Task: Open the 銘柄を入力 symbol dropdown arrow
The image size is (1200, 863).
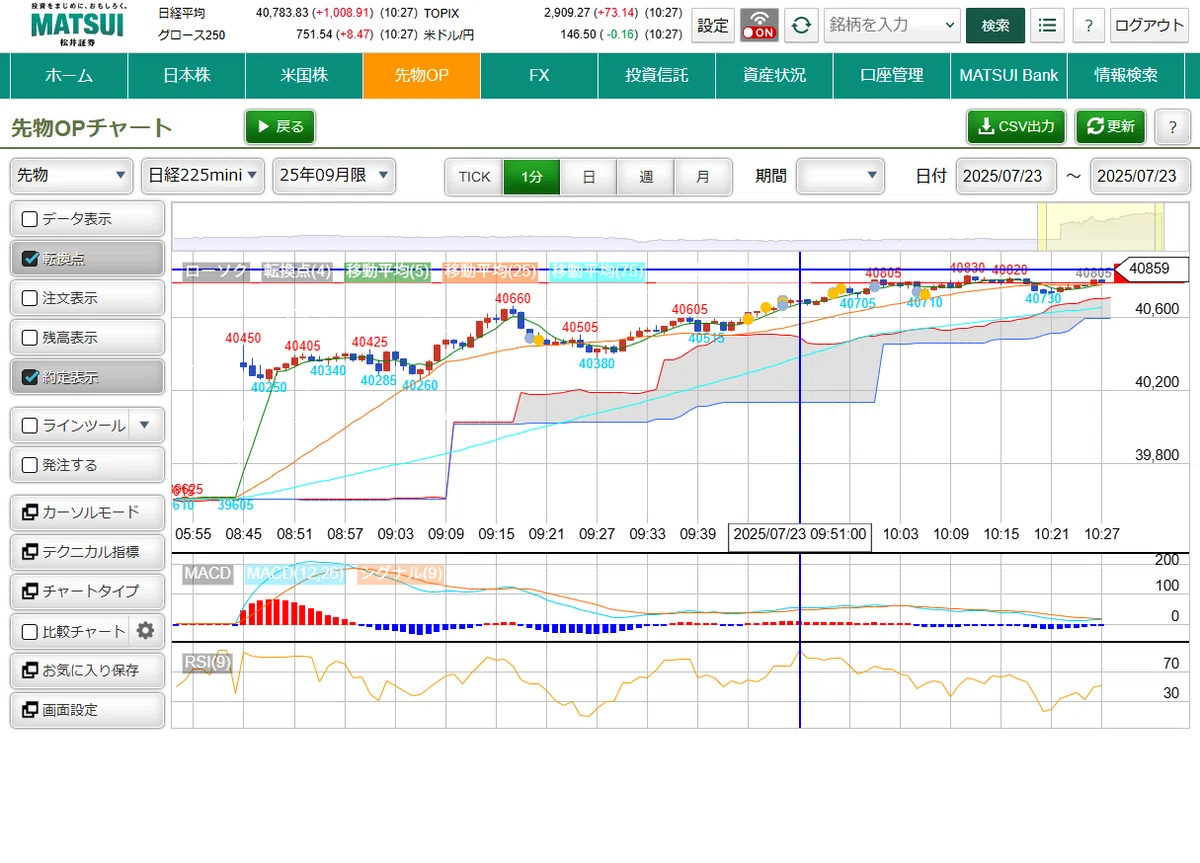Action: click(x=948, y=25)
